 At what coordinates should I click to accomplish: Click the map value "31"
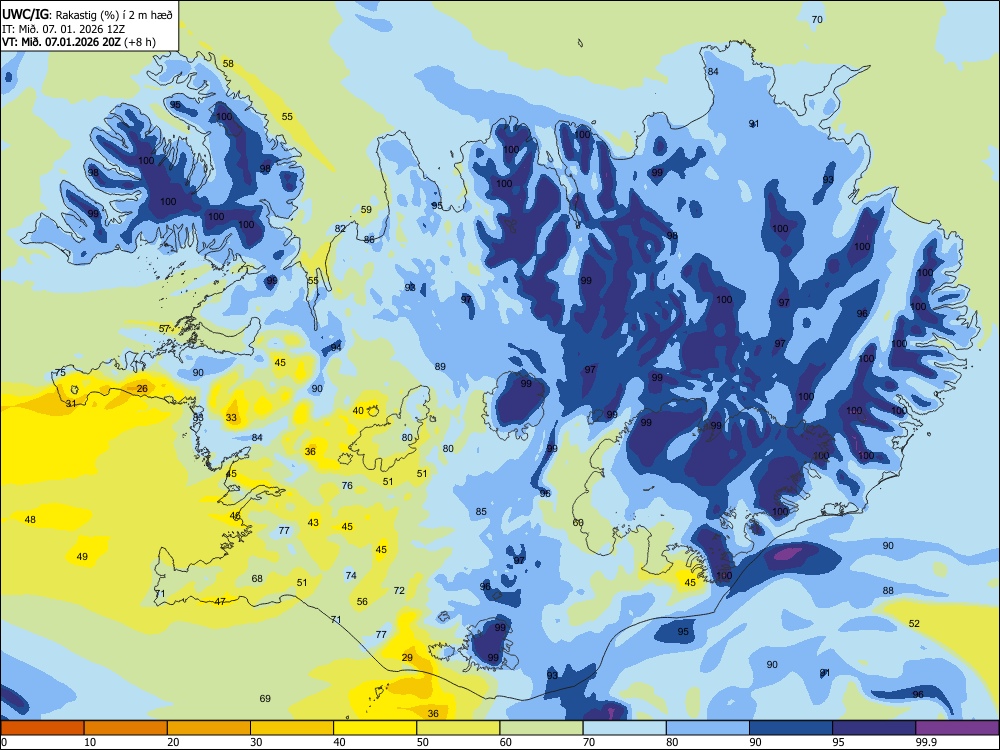tap(71, 404)
